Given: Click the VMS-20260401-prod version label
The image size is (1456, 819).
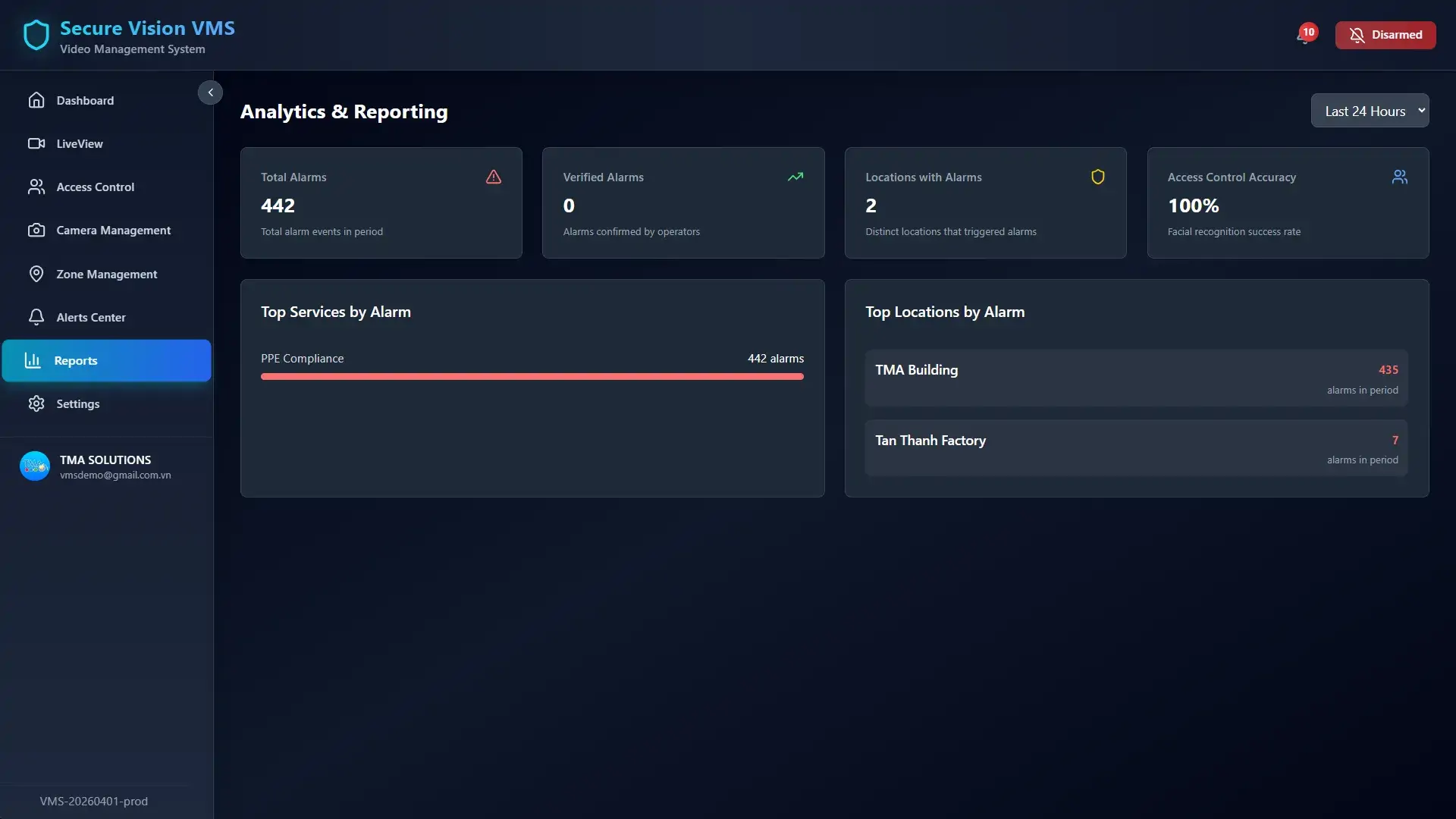Looking at the screenshot, I should coord(94,801).
